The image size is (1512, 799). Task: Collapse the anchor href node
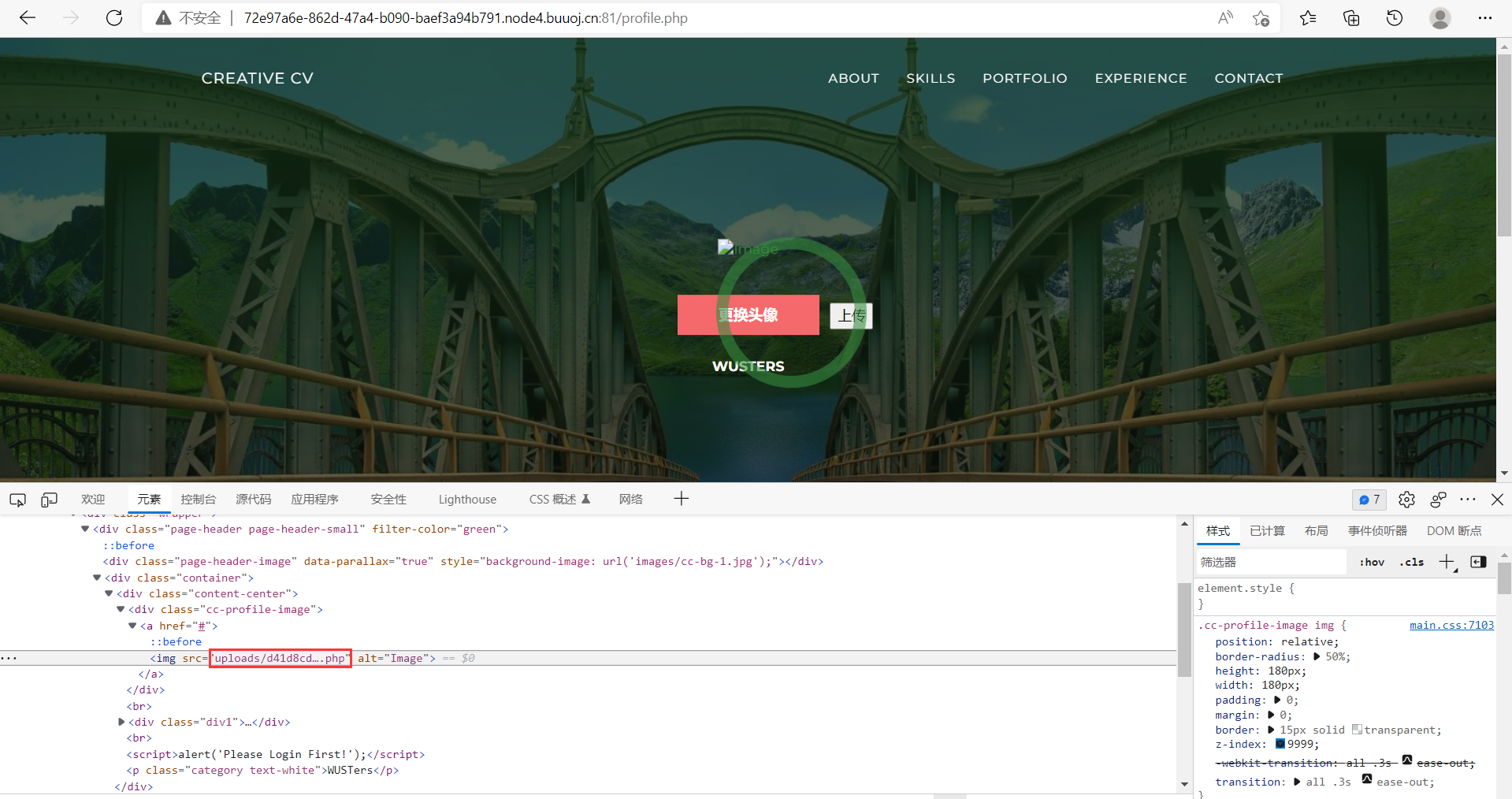[132, 626]
